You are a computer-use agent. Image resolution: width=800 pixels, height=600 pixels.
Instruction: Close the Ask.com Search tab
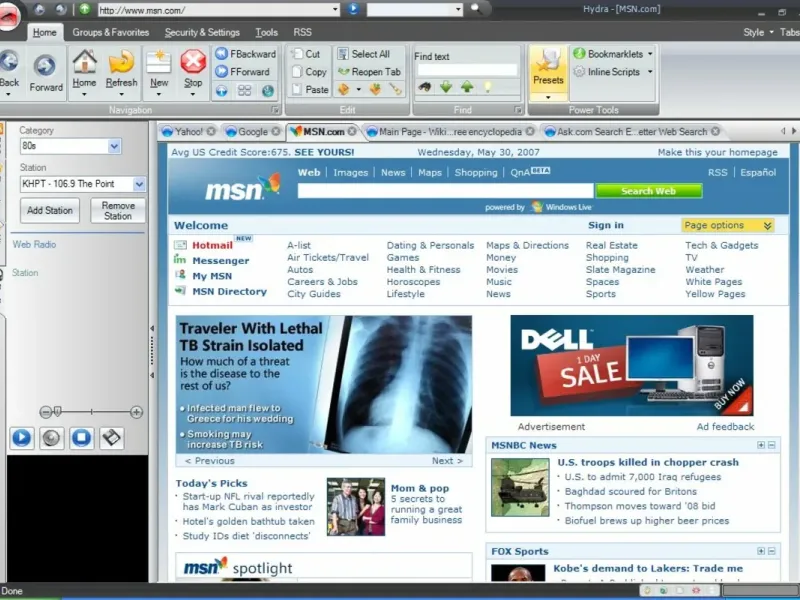click(715, 132)
